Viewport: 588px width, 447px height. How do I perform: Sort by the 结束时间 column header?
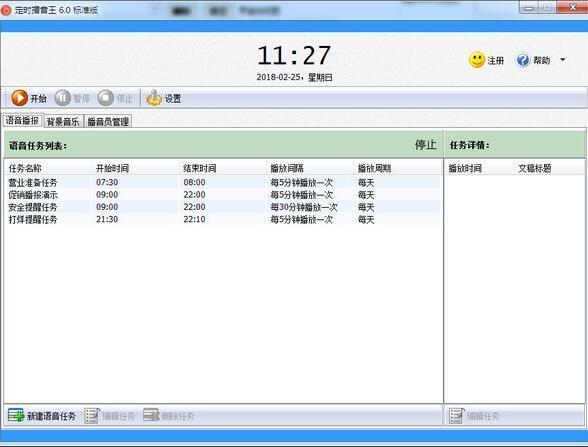point(223,168)
